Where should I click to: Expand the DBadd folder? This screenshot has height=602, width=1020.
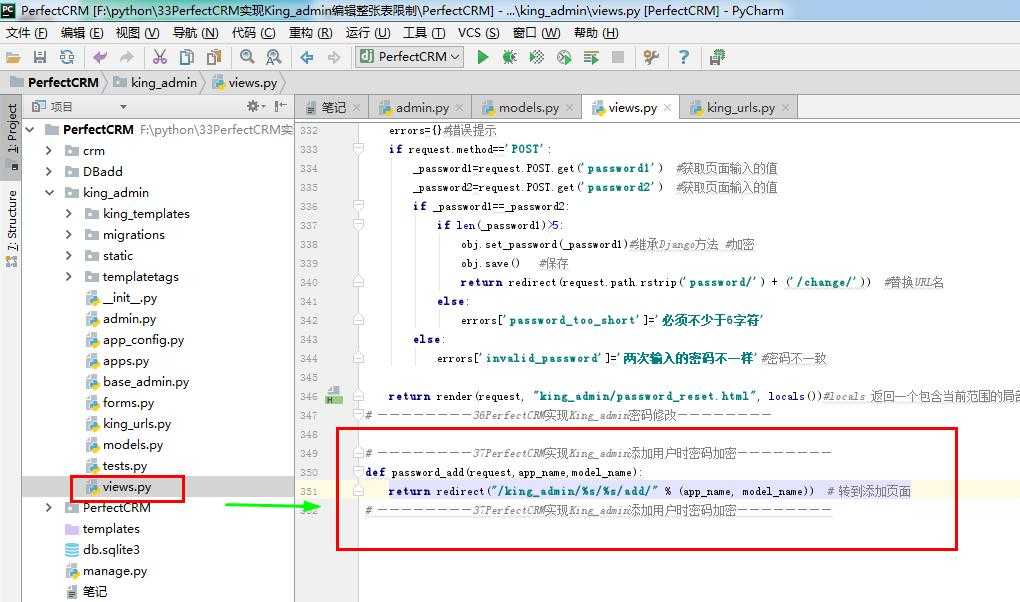tap(49, 171)
